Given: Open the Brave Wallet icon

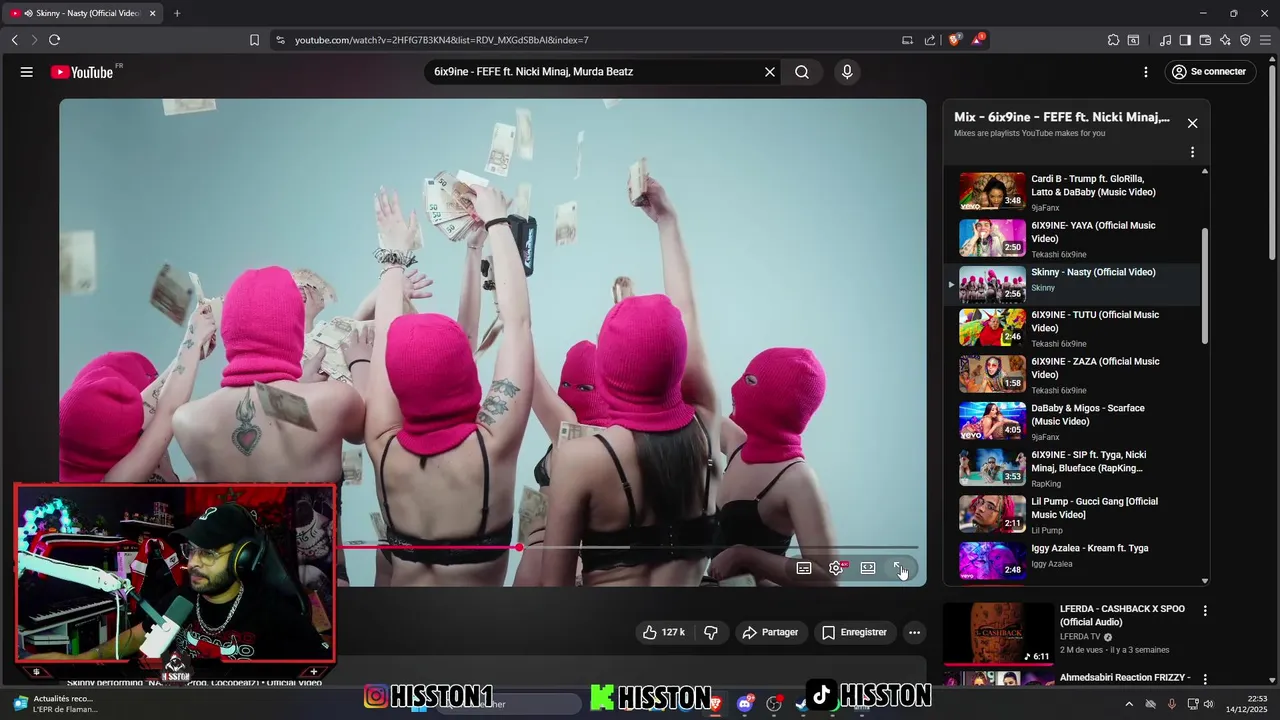Looking at the screenshot, I should [x=1205, y=40].
